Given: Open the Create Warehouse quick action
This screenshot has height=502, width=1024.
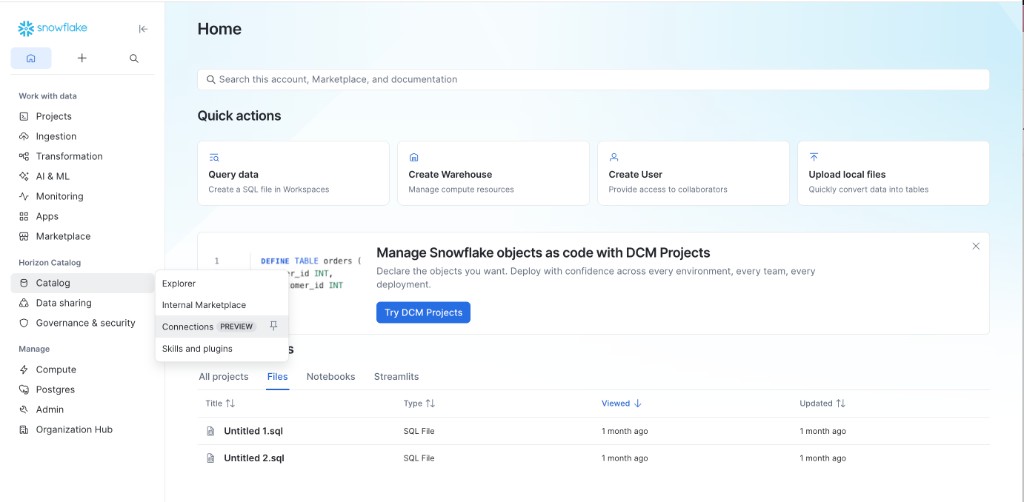Looking at the screenshot, I should (493, 173).
